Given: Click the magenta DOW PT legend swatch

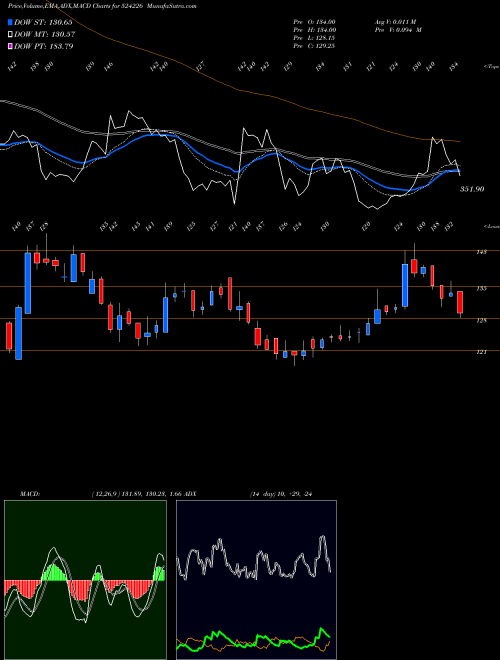Looking at the screenshot, I should [11, 46].
